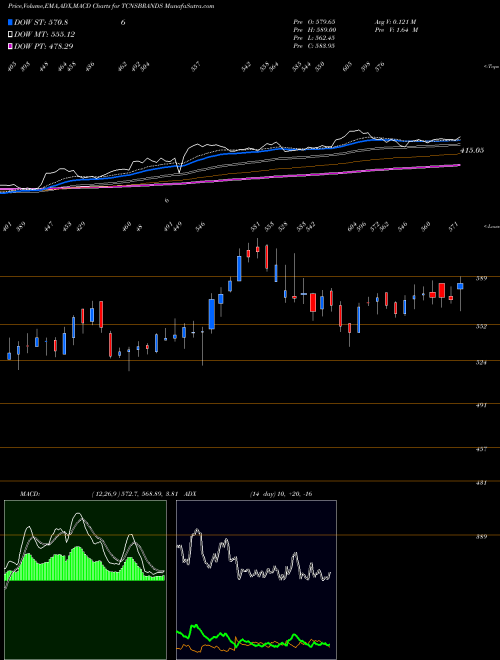Click the 431 price level label
The height and width of the screenshot is (660, 500).
pyautogui.click(x=482, y=483)
